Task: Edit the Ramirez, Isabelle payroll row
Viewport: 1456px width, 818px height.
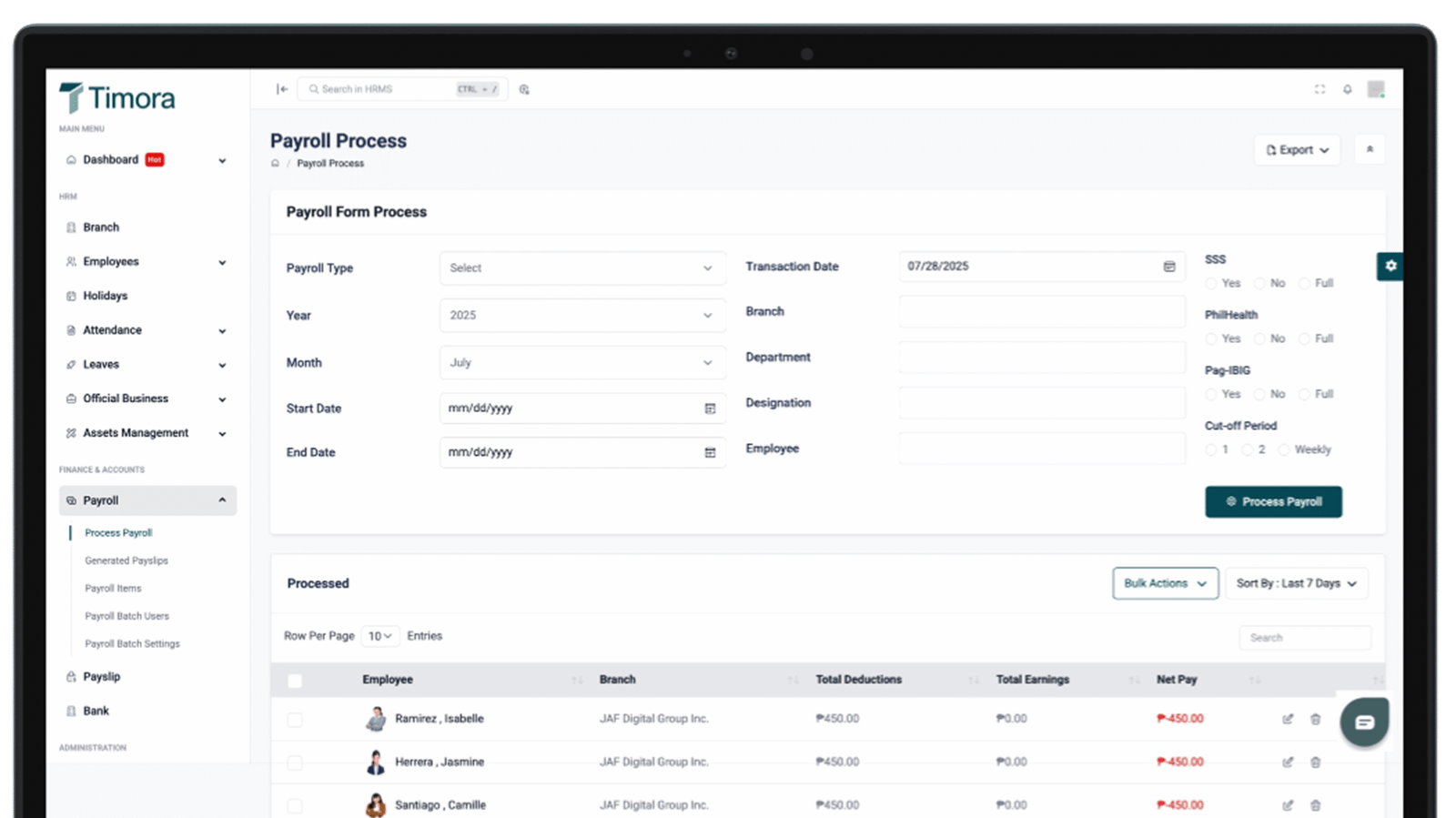Action: click(1288, 719)
